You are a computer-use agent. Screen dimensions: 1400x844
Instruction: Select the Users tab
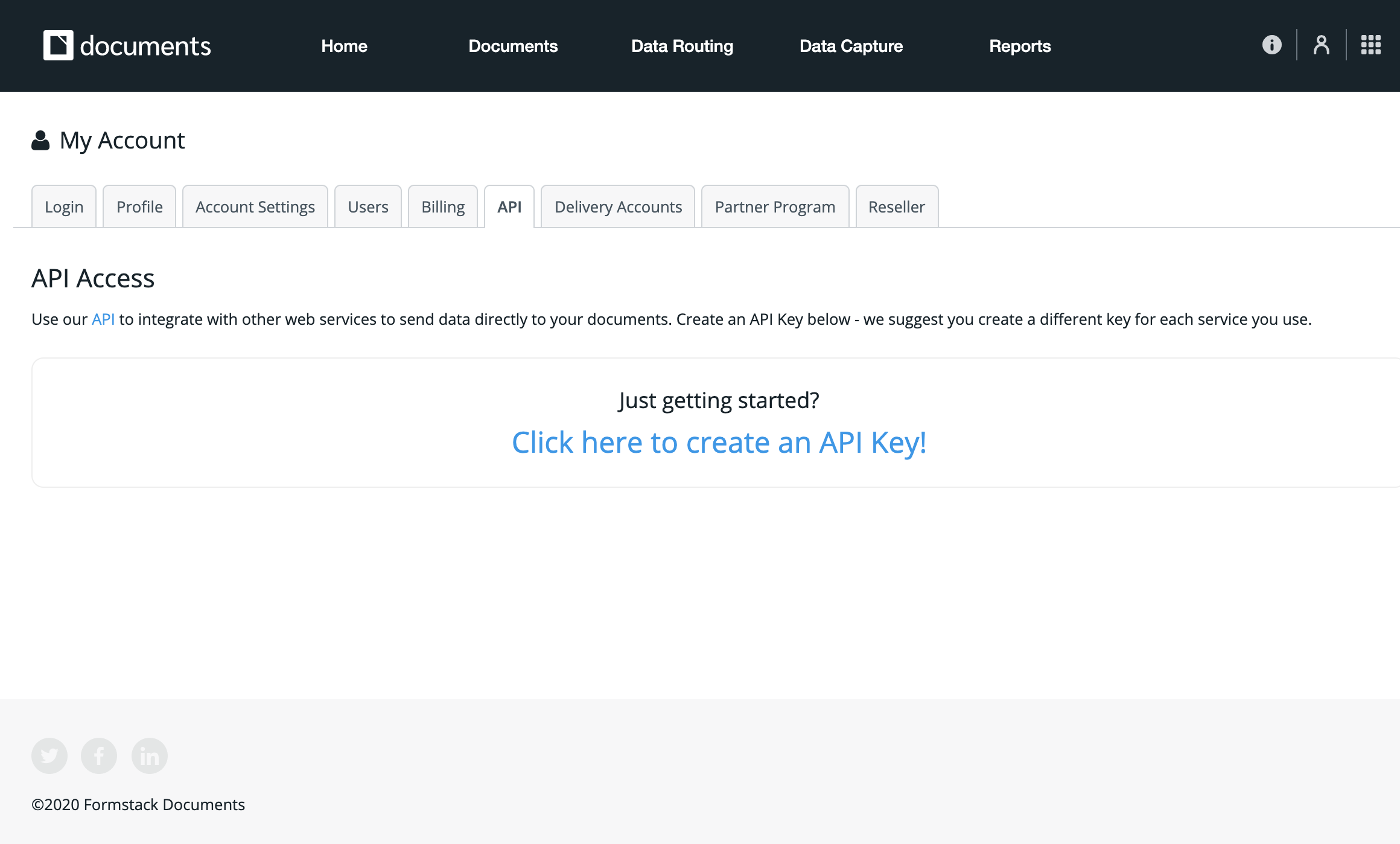pos(367,206)
